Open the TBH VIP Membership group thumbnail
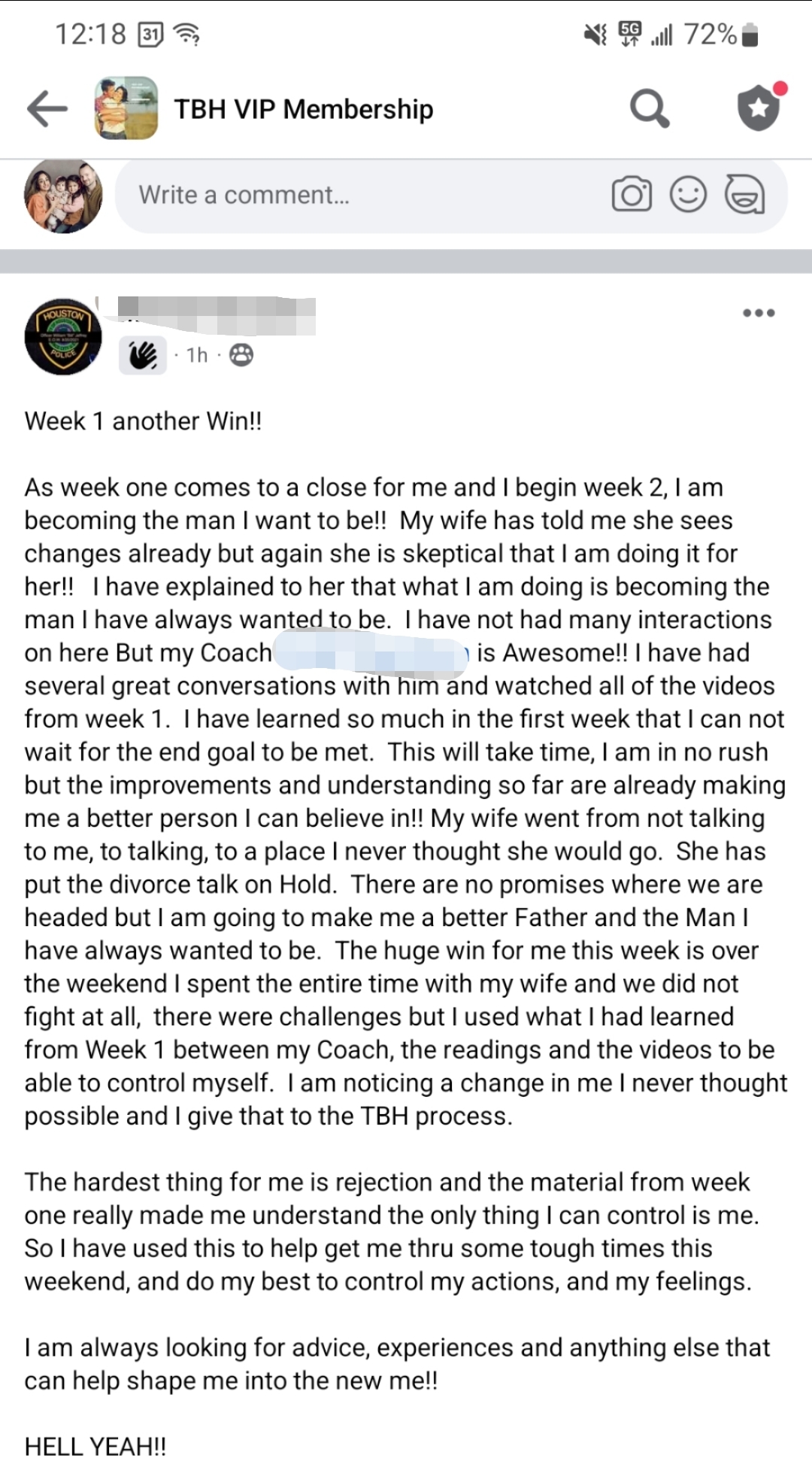 [126, 108]
